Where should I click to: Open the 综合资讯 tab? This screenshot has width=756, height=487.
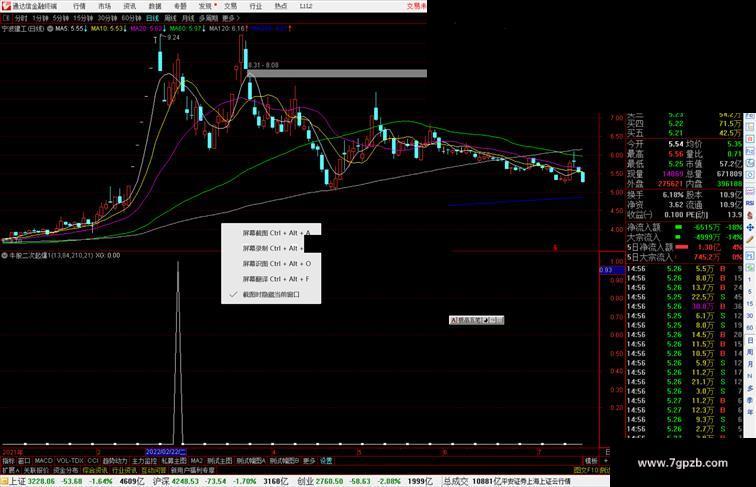pos(95,470)
